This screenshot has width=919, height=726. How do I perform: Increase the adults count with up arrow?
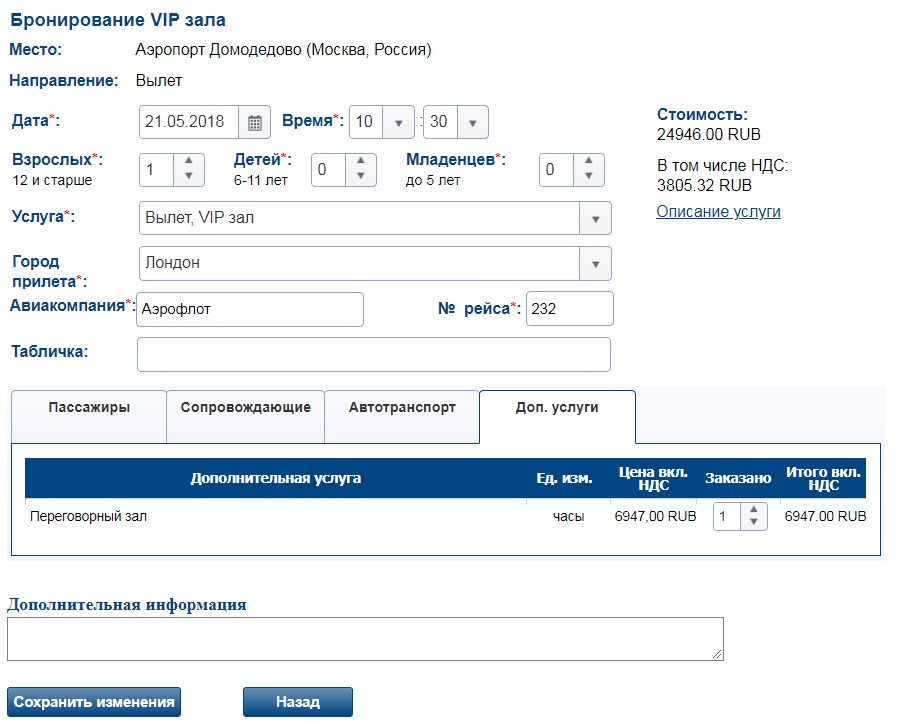188,162
